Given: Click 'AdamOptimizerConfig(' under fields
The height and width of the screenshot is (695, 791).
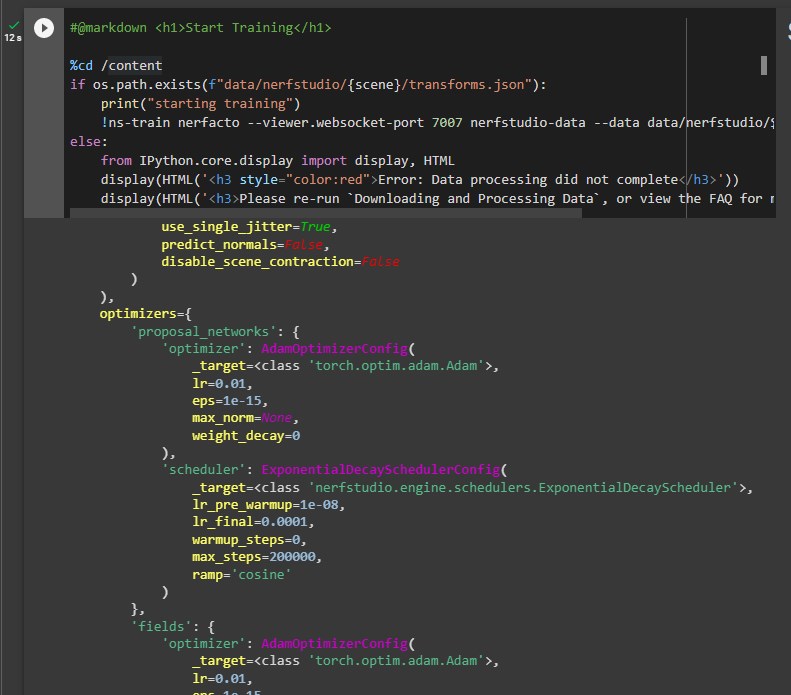Looking at the screenshot, I should coord(338,644).
